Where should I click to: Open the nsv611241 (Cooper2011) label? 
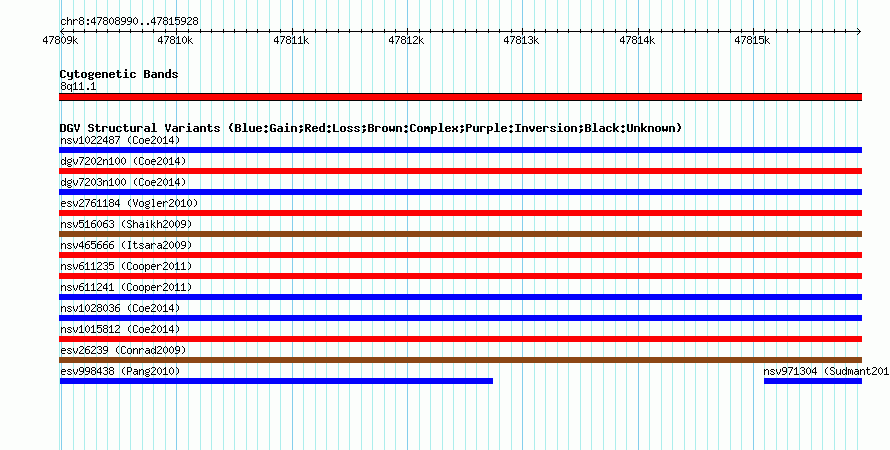point(126,287)
